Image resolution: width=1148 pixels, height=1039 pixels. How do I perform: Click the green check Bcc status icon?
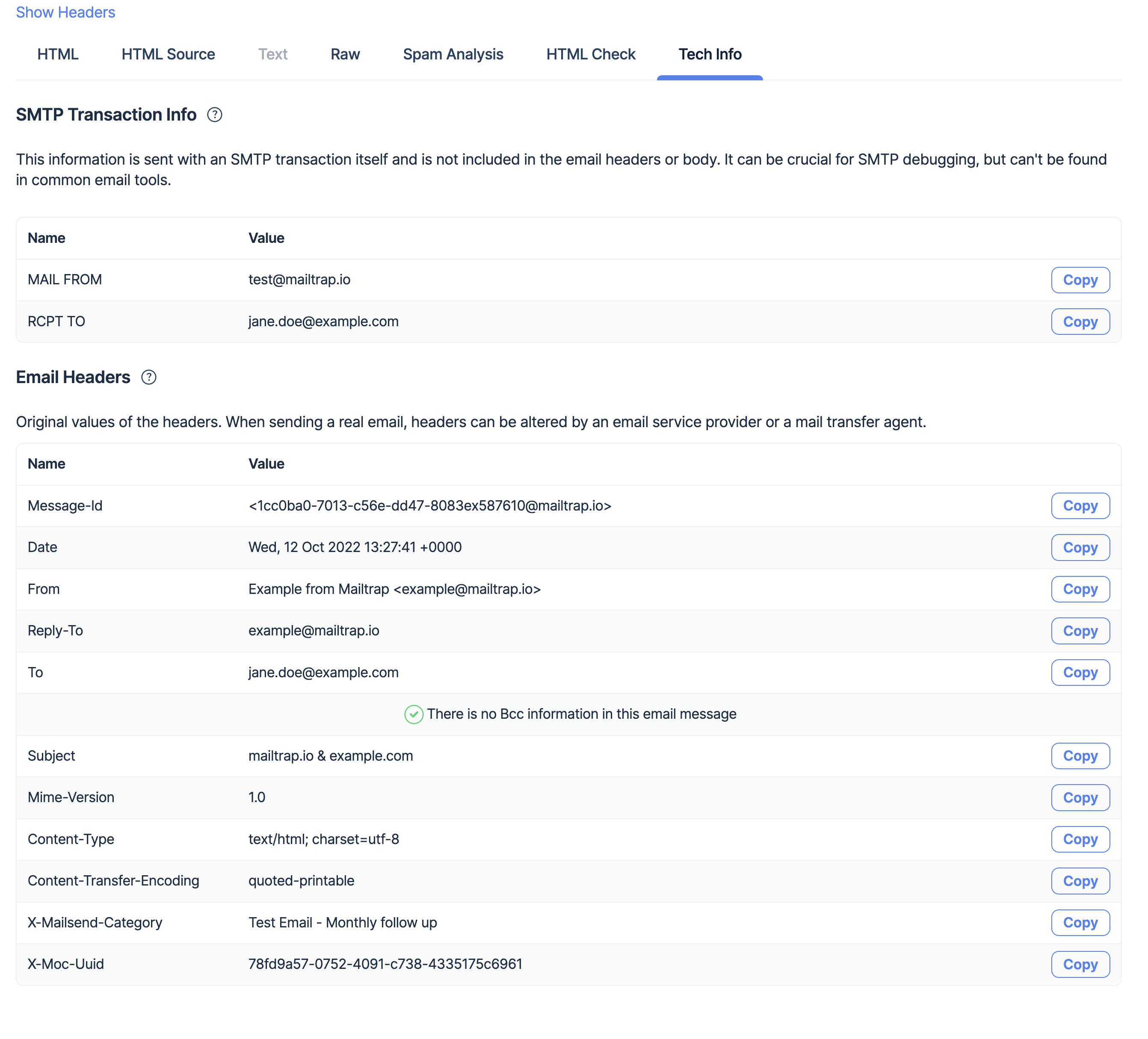coord(414,714)
